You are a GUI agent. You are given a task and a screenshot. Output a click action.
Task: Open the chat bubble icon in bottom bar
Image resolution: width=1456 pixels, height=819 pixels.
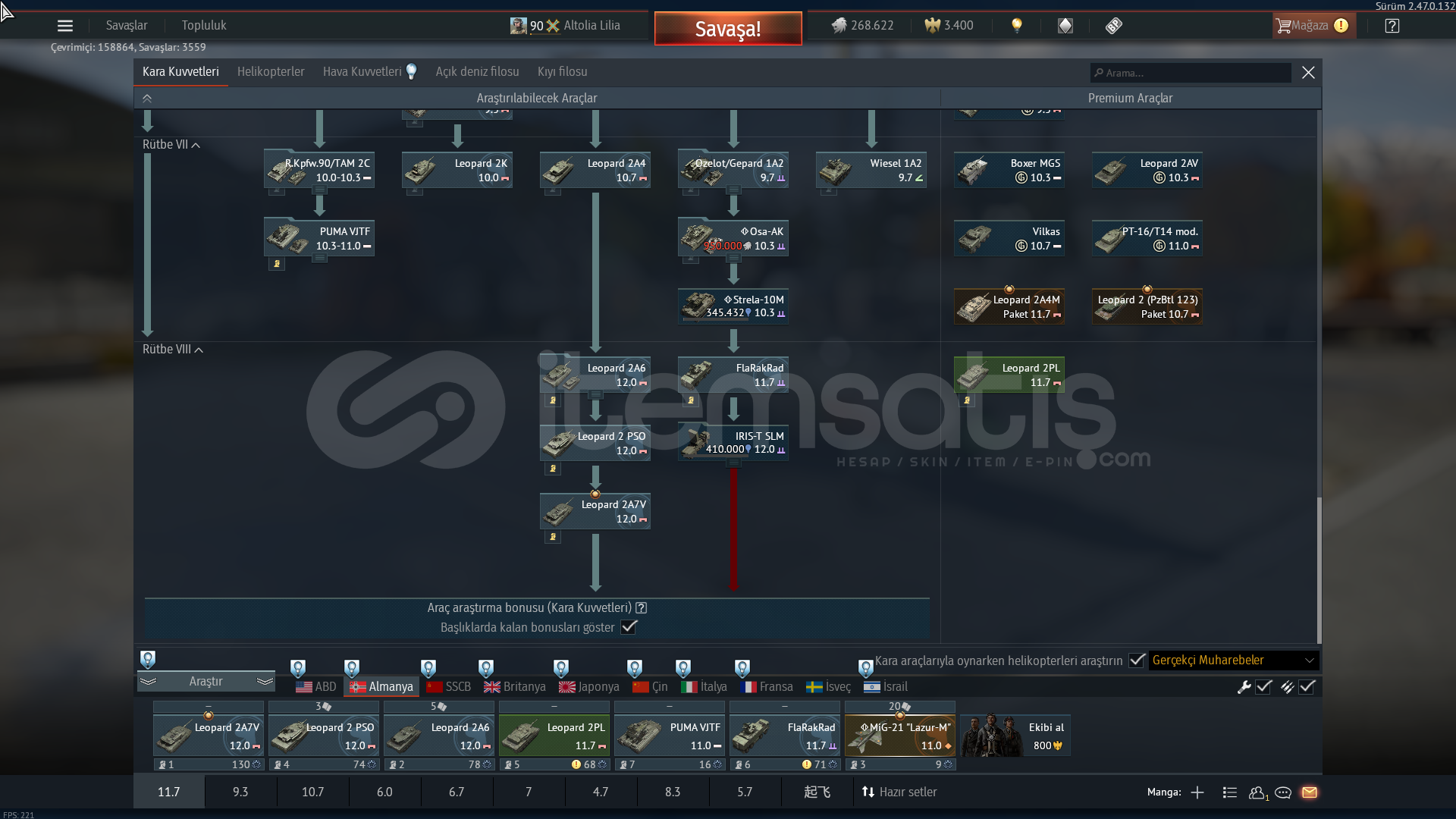pos(1283,792)
